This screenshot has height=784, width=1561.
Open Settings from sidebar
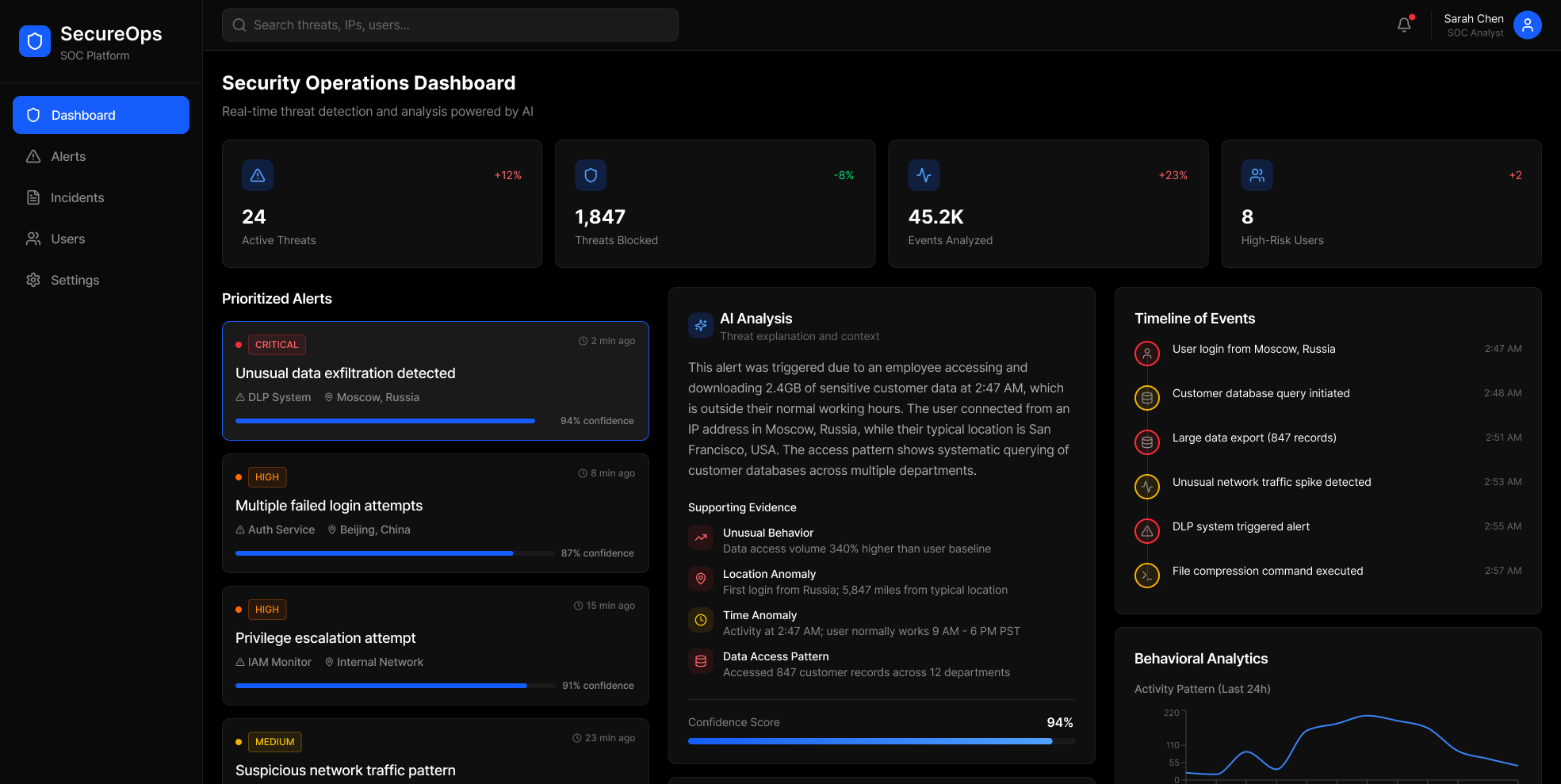(101, 280)
